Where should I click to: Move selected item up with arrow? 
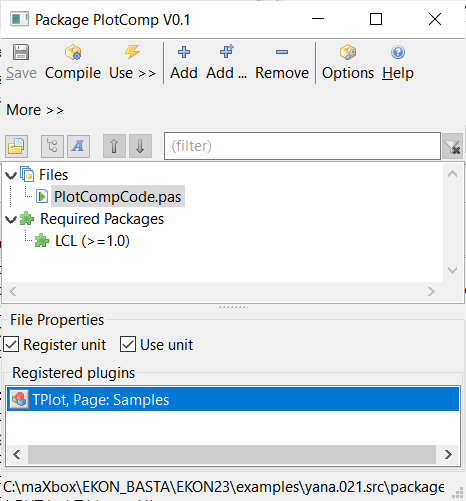coord(114,146)
